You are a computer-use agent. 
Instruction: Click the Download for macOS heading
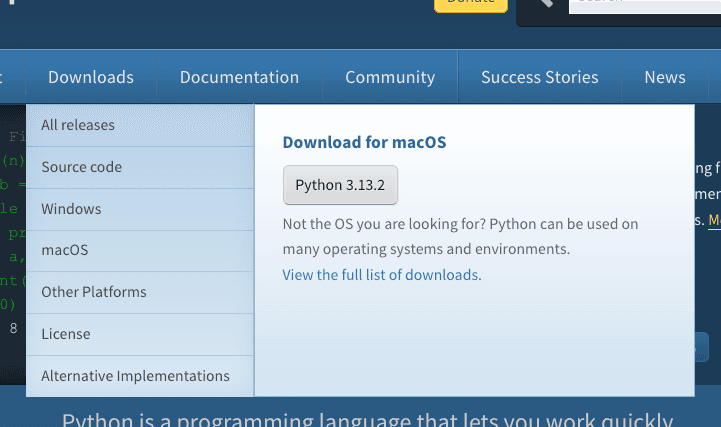pyautogui.click(x=364, y=142)
